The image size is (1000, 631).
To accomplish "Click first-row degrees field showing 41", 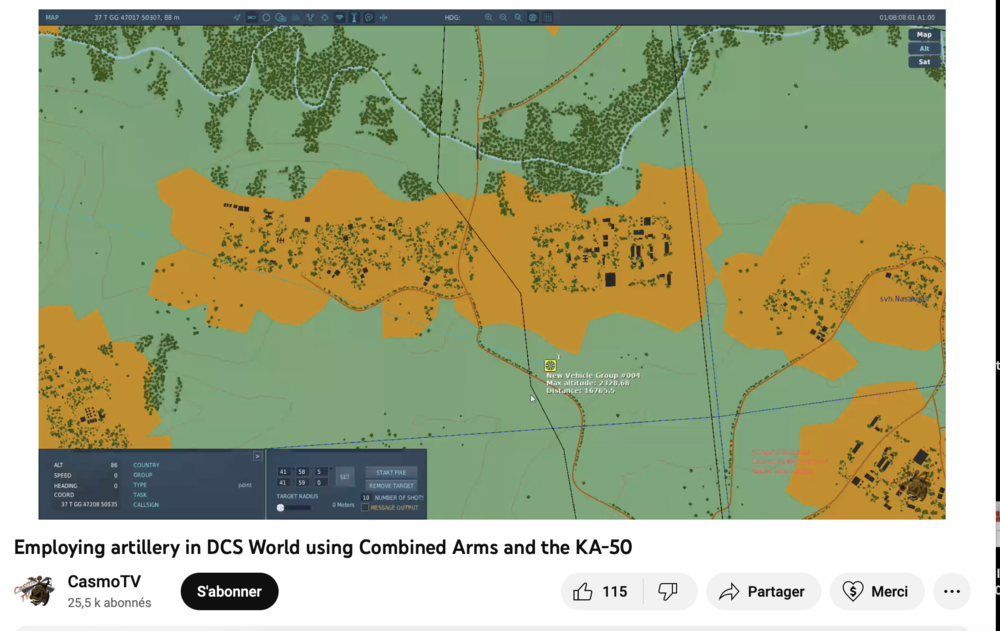I will point(283,472).
